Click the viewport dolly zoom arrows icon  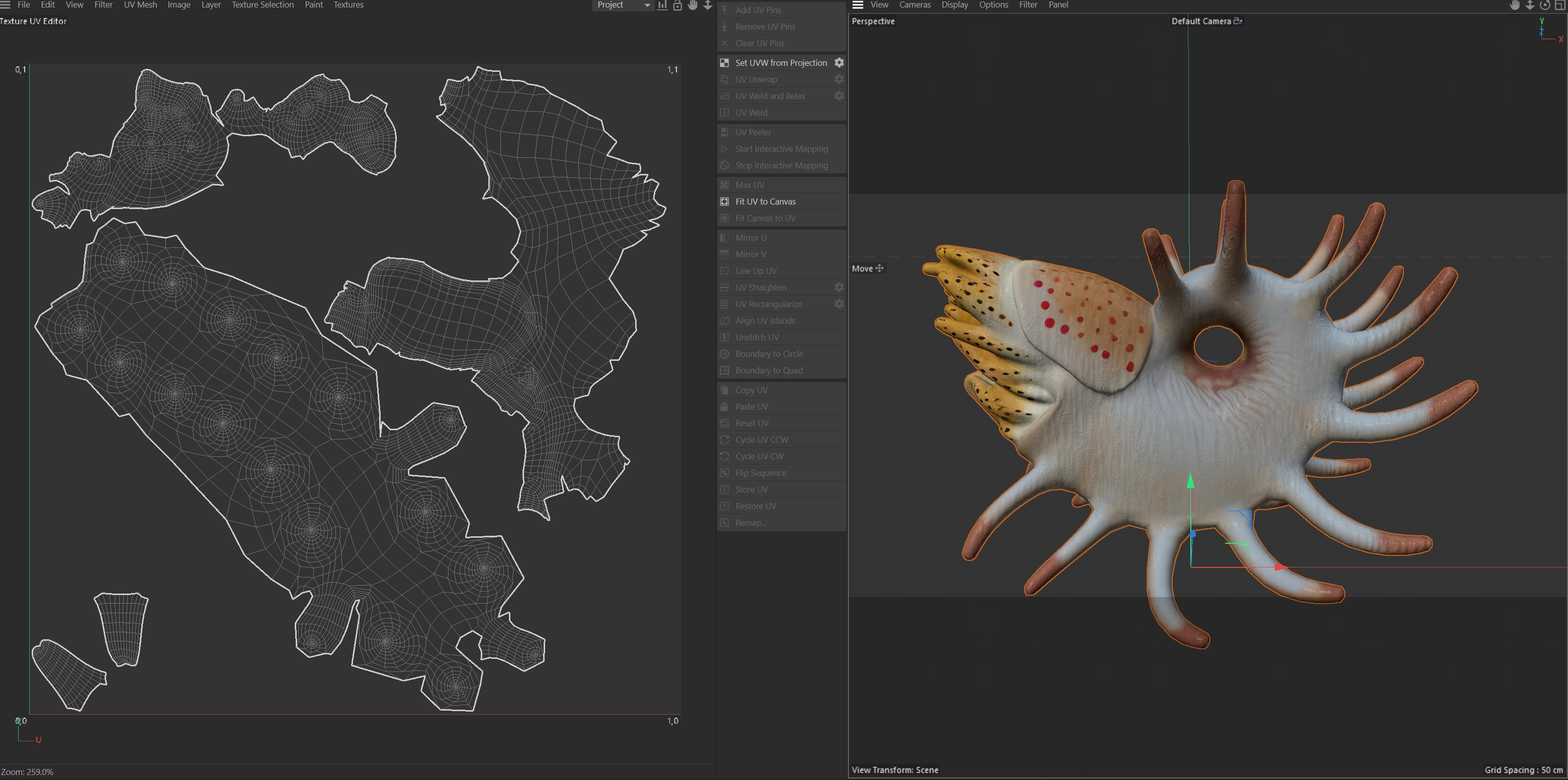click(x=1530, y=6)
